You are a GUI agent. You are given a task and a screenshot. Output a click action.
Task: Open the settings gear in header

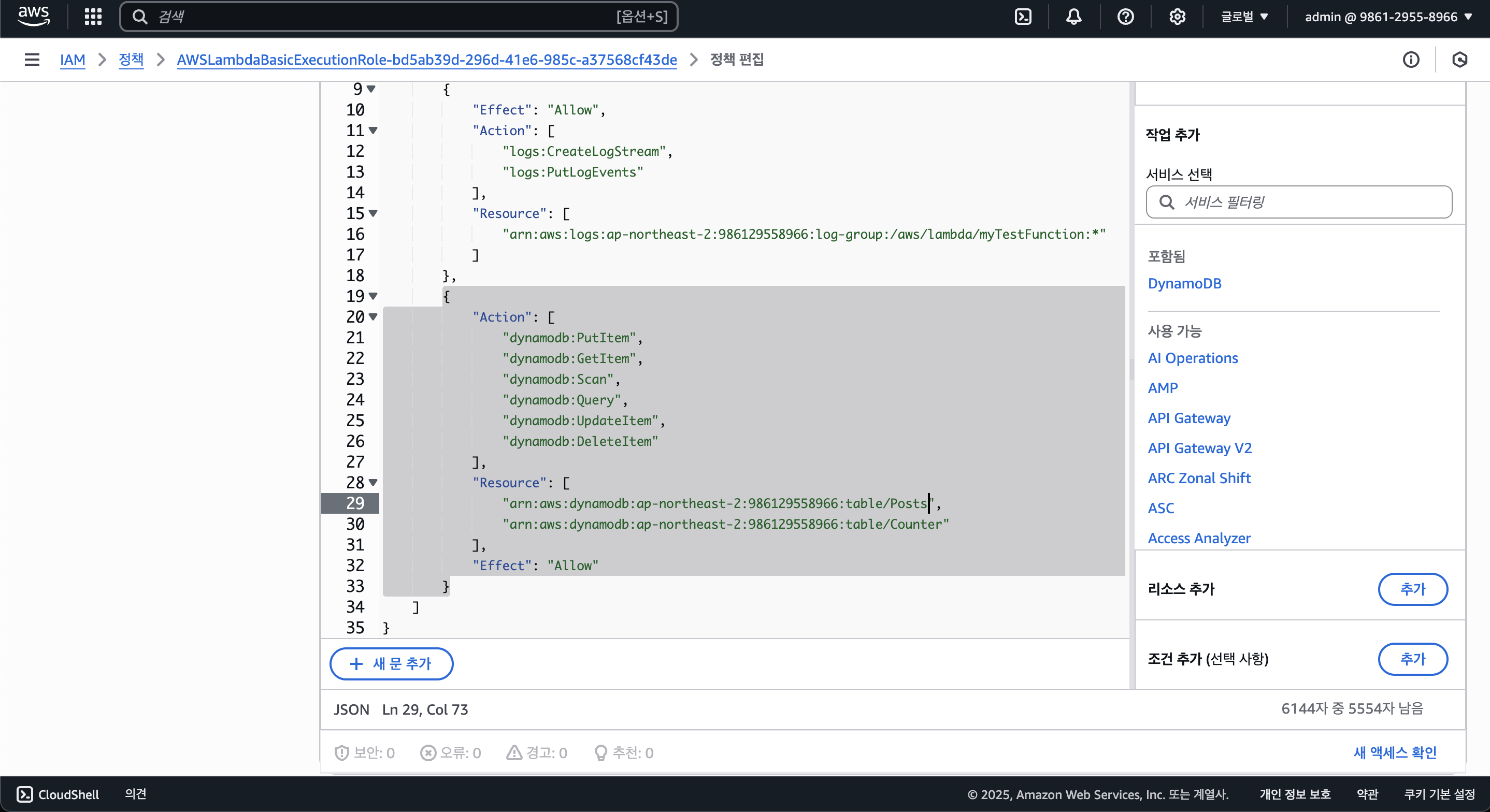coord(1177,17)
